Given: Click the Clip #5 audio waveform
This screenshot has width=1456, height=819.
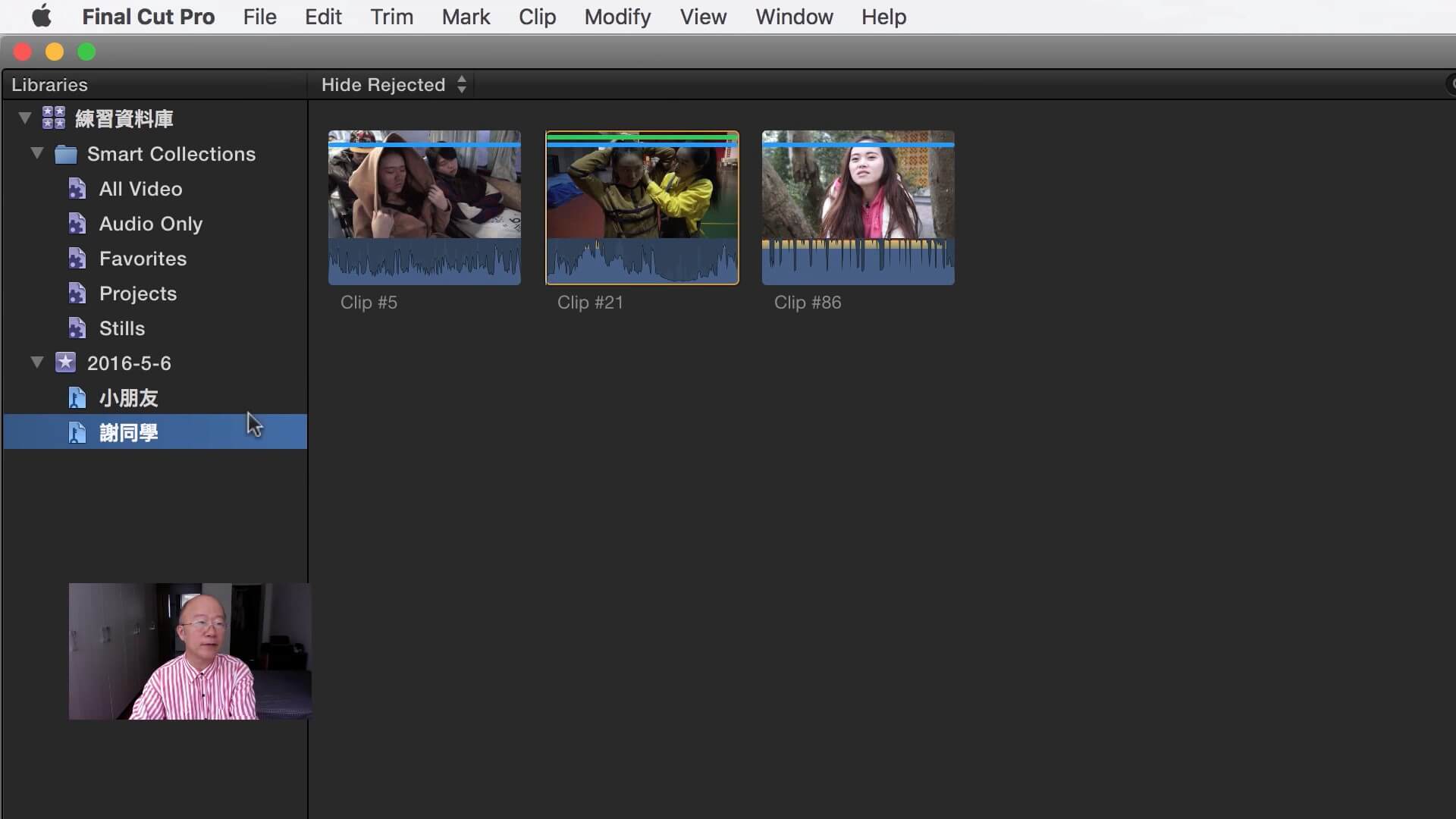Looking at the screenshot, I should [425, 262].
